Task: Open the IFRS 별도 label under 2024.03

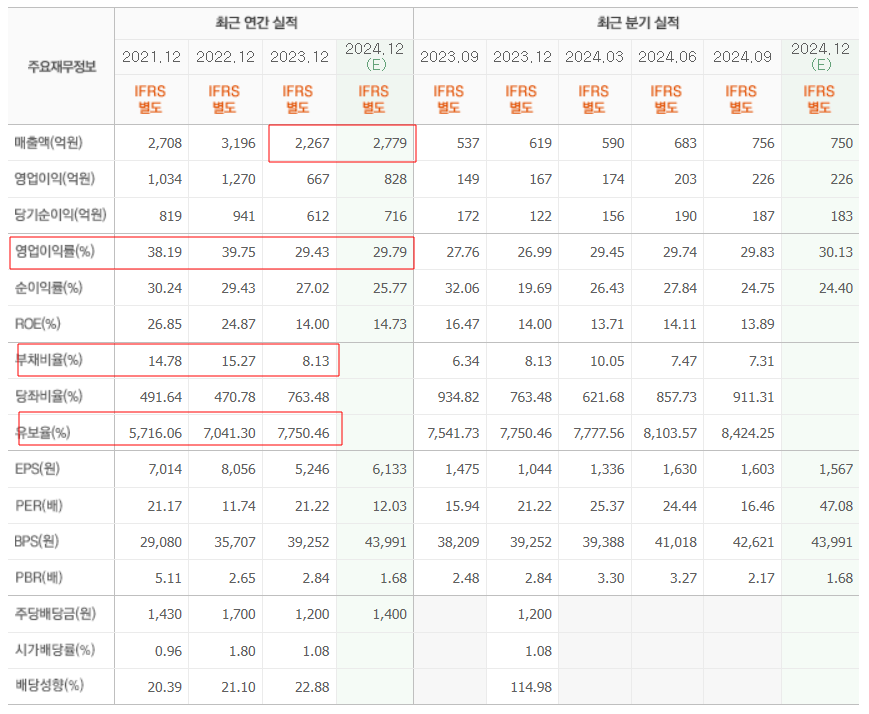Action: tap(595, 96)
